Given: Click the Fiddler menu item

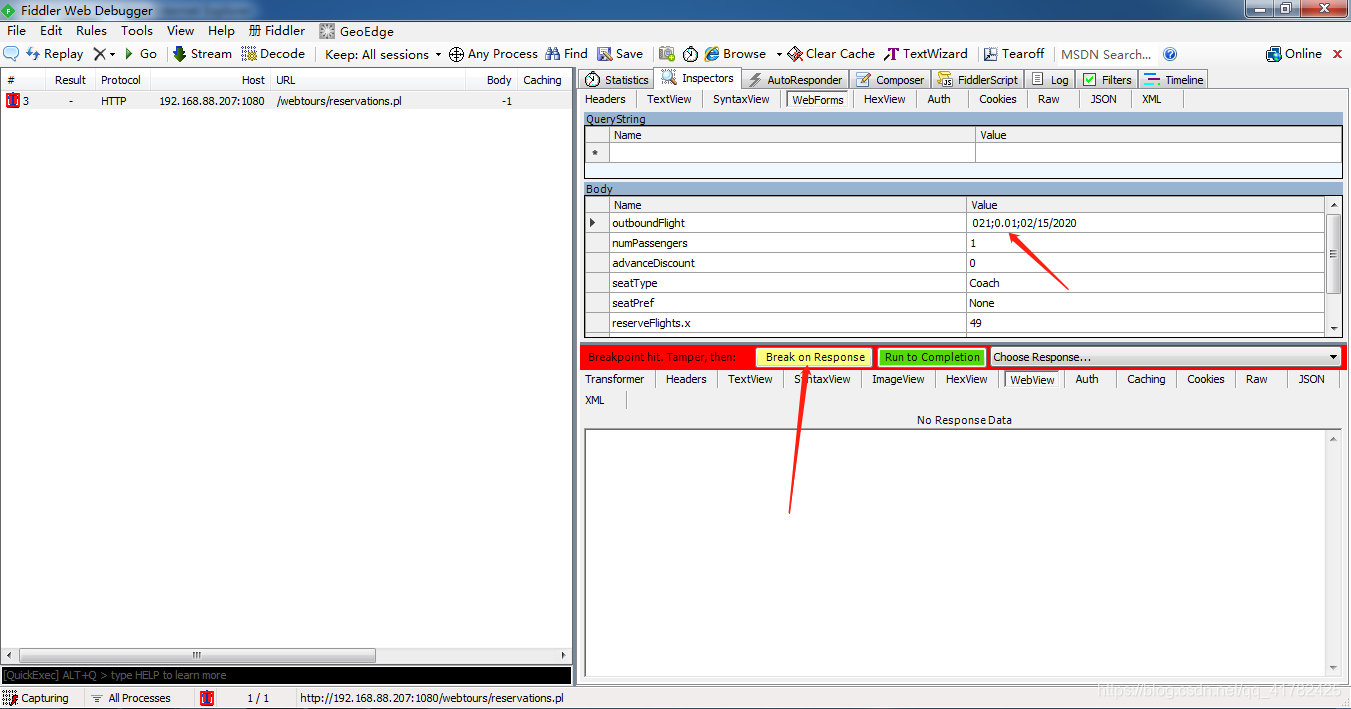Looking at the screenshot, I should (x=277, y=31).
